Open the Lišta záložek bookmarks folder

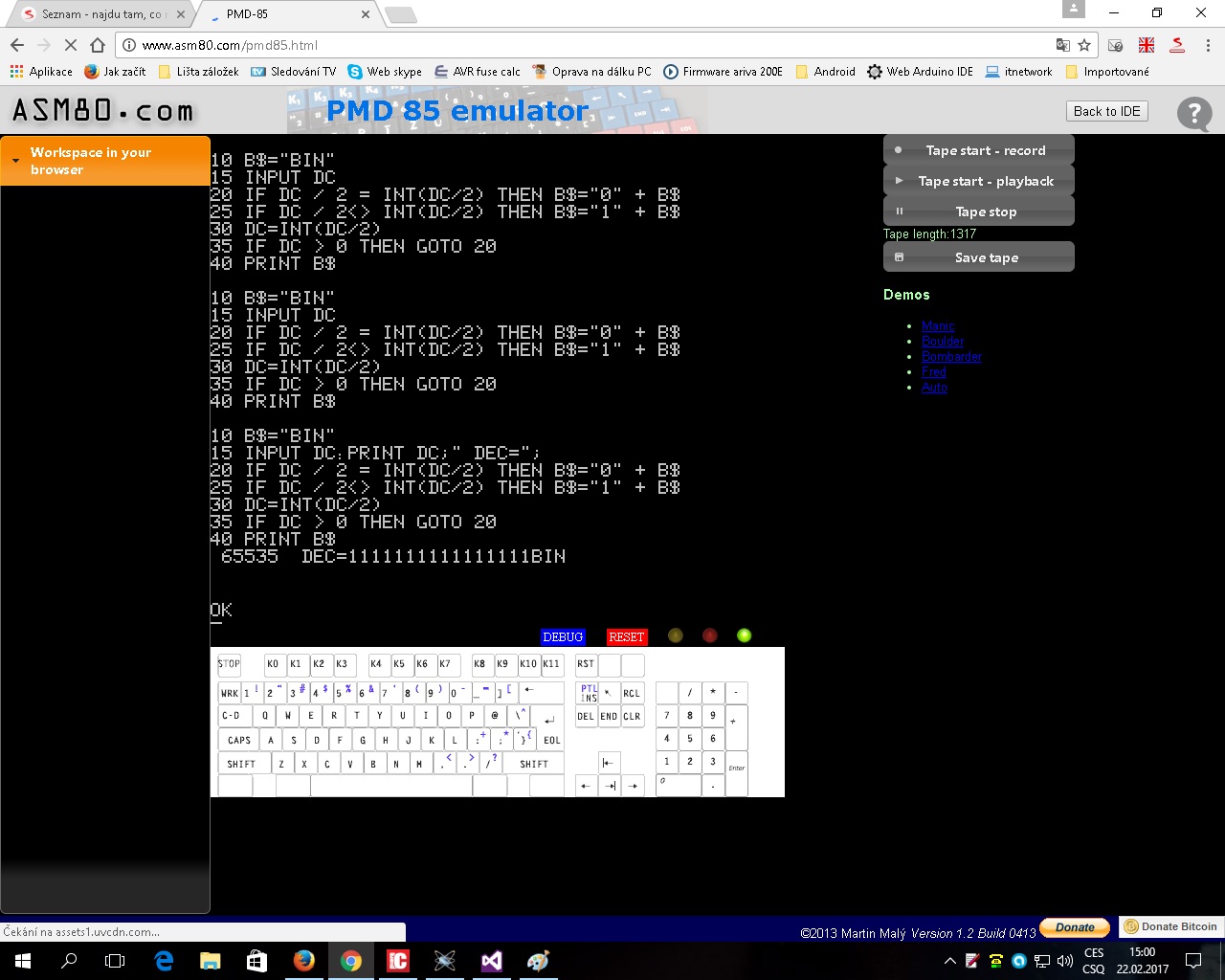[x=199, y=72]
